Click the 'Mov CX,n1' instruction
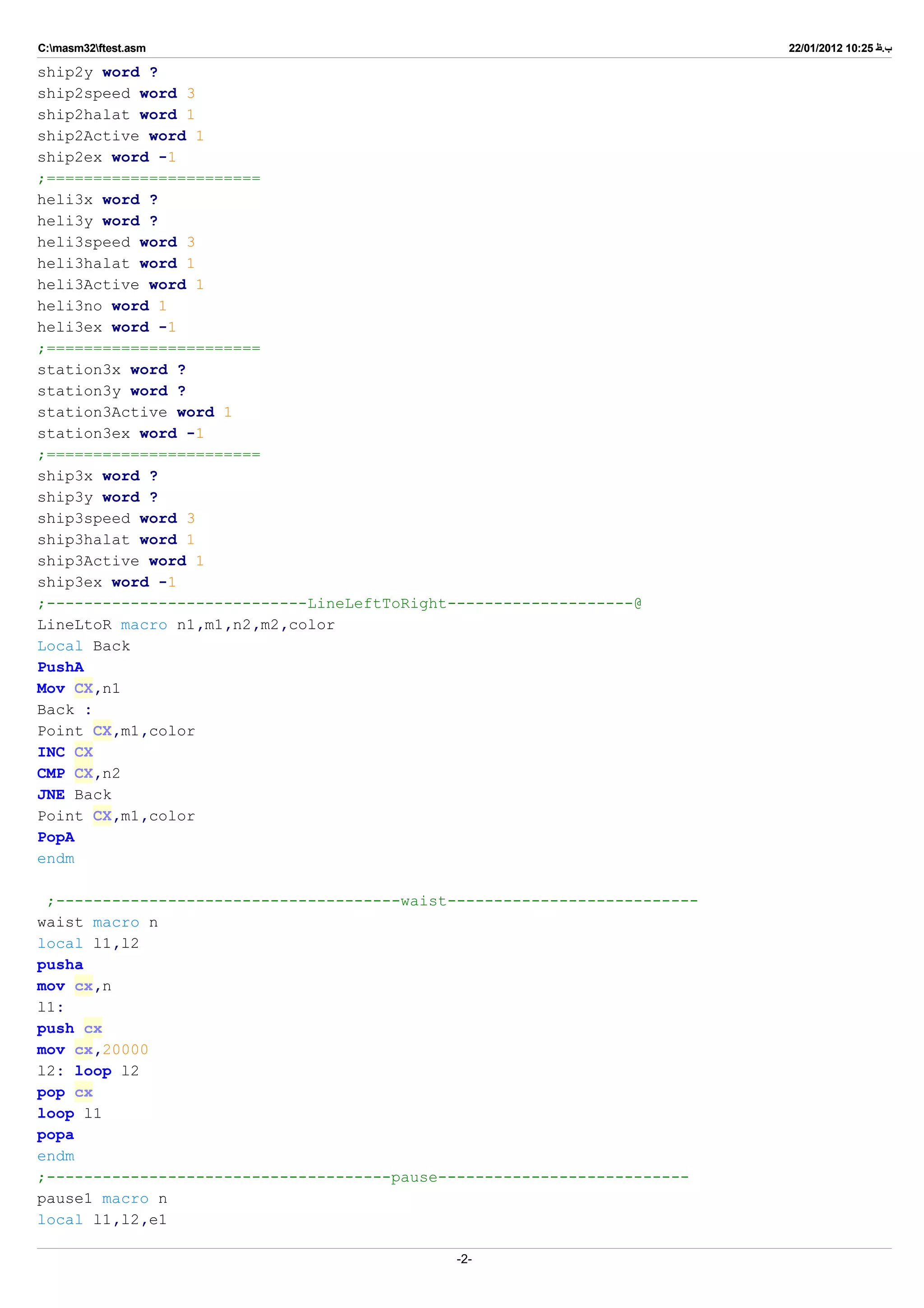 coord(79,688)
